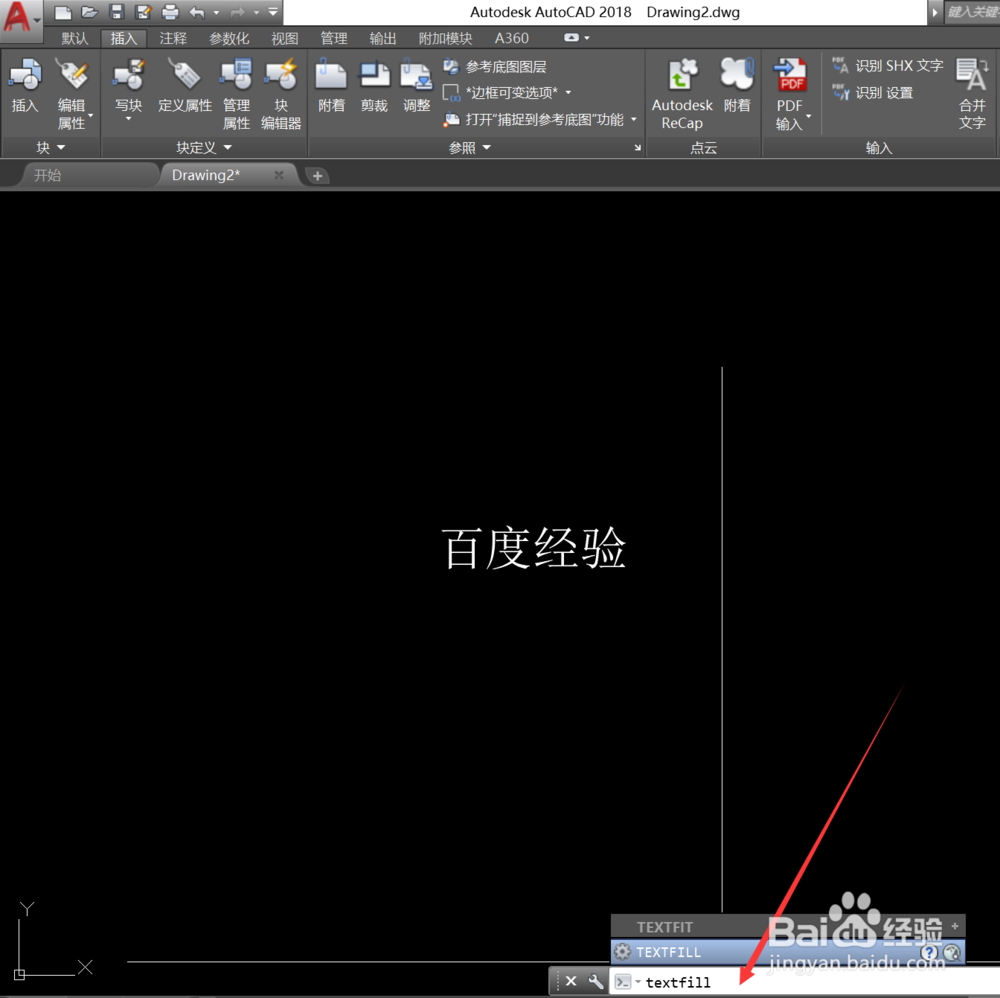Image resolution: width=1000 pixels, height=998 pixels.
Task: Click the New drawing icon
Action: pyautogui.click(x=62, y=11)
